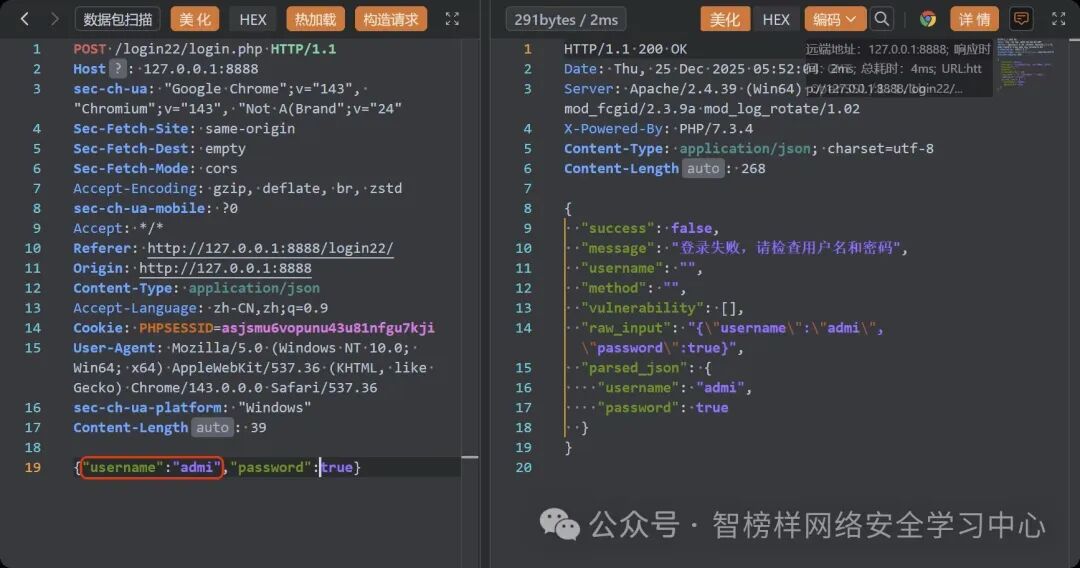The image size is (1080, 568).
Task: Expand request panel to fullscreen
Action: [x=452, y=19]
